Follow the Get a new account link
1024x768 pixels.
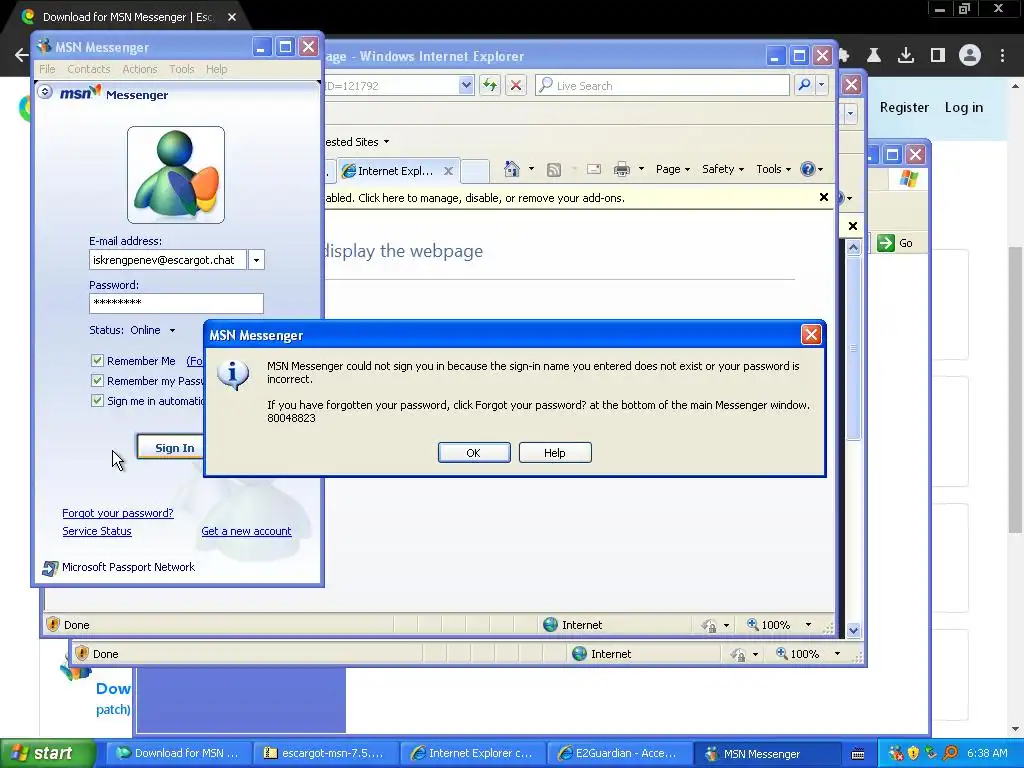tap(246, 531)
